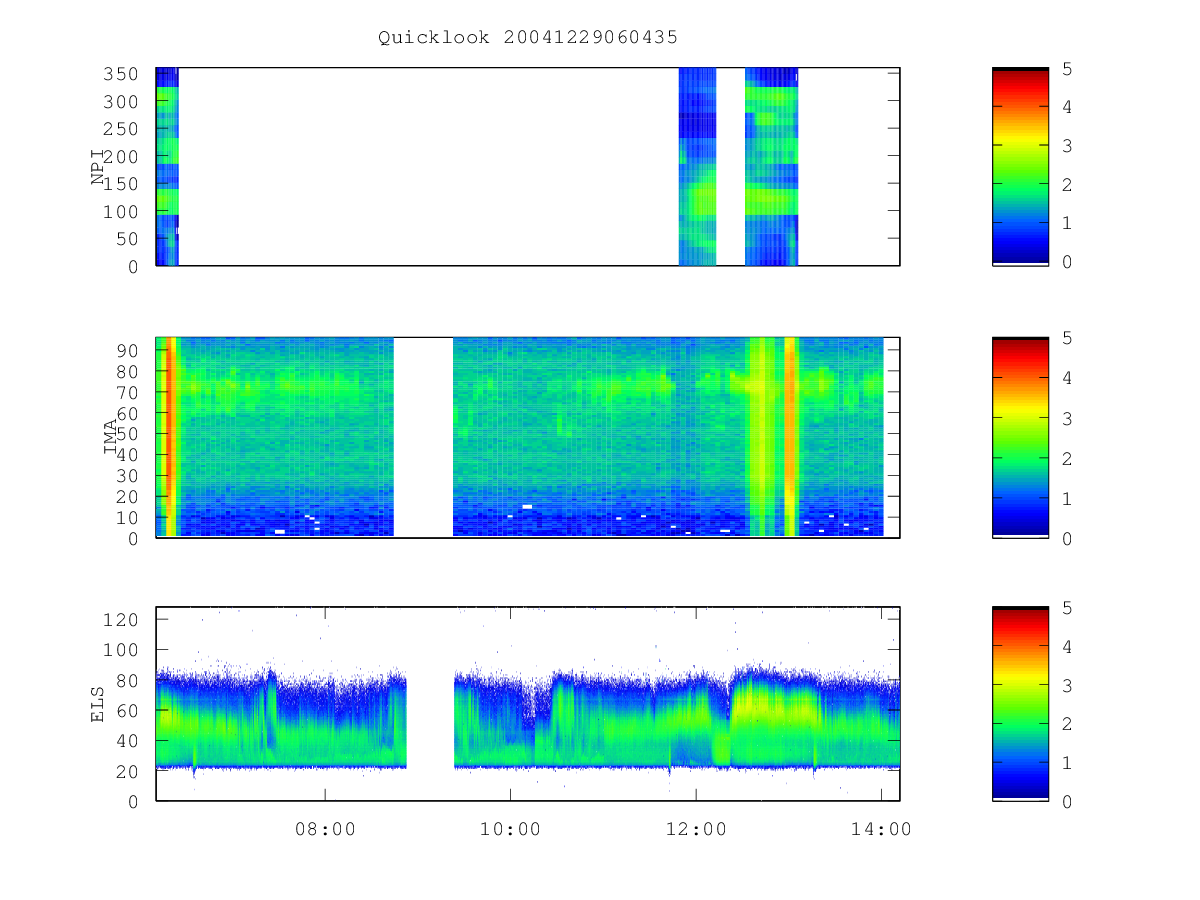Click the NPI spectrogram data near 12:00
This screenshot has height=900, width=1200.
point(697,166)
